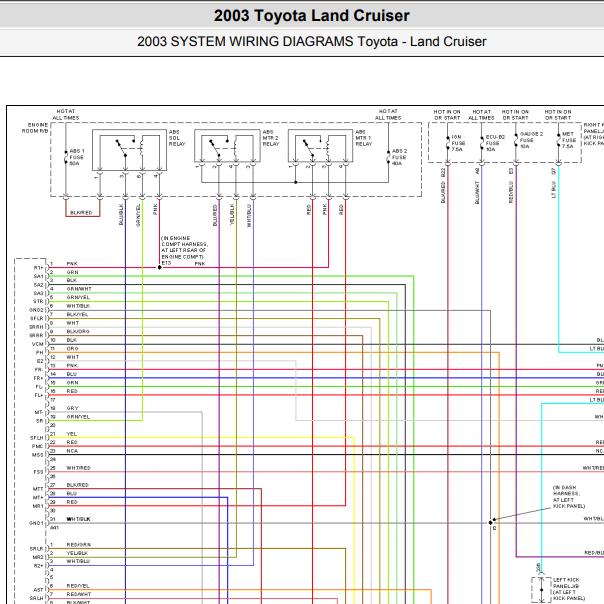Select the 'VCM' terminal label
The image size is (604, 604).
(x=38, y=344)
